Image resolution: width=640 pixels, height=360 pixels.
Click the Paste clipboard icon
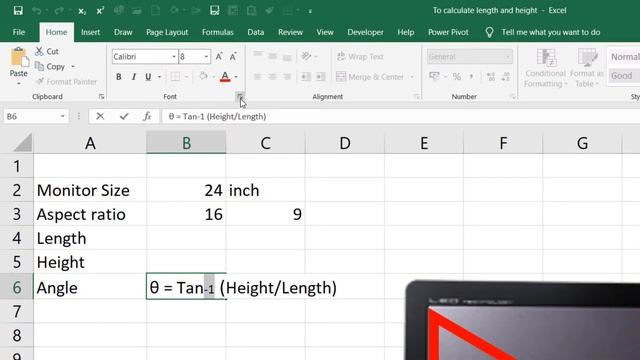pyautogui.click(x=19, y=57)
